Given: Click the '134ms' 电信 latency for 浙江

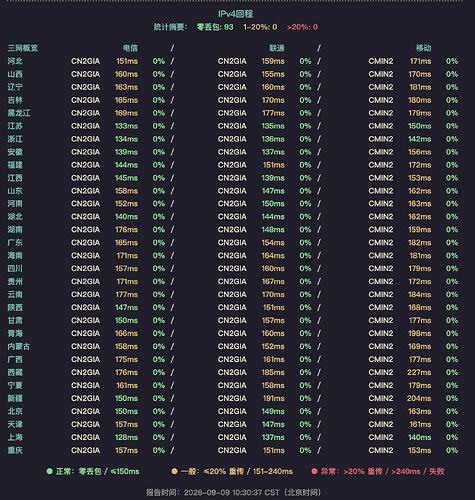Looking at the screenshot, I should coord(127,139).
